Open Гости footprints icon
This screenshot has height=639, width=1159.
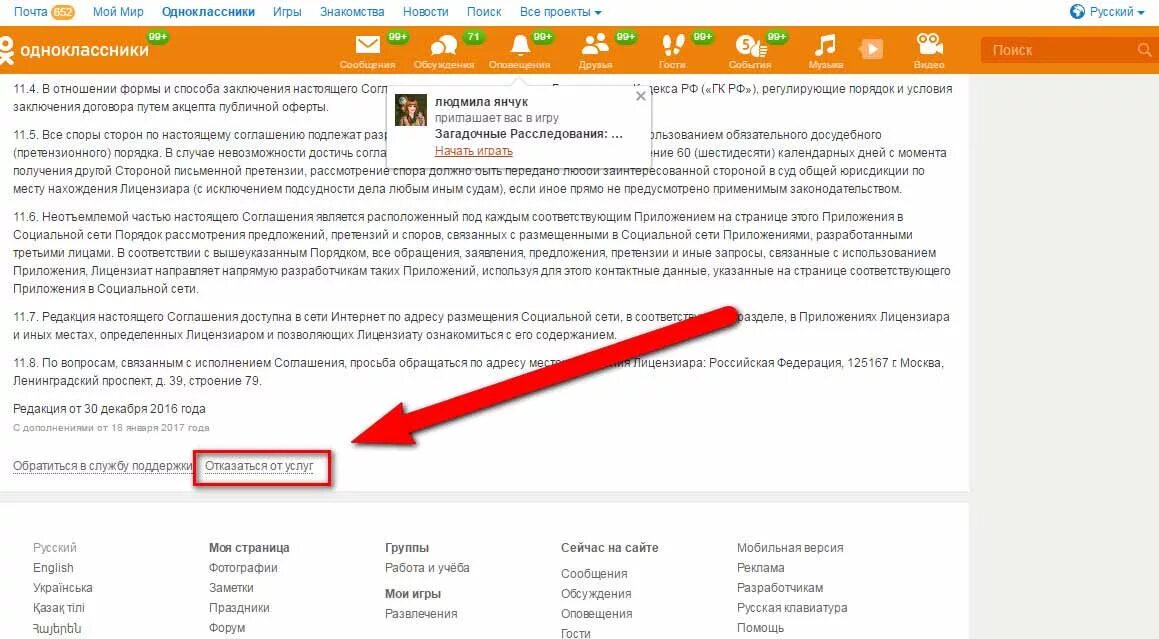pyautogui.click(x=672, y=45)
